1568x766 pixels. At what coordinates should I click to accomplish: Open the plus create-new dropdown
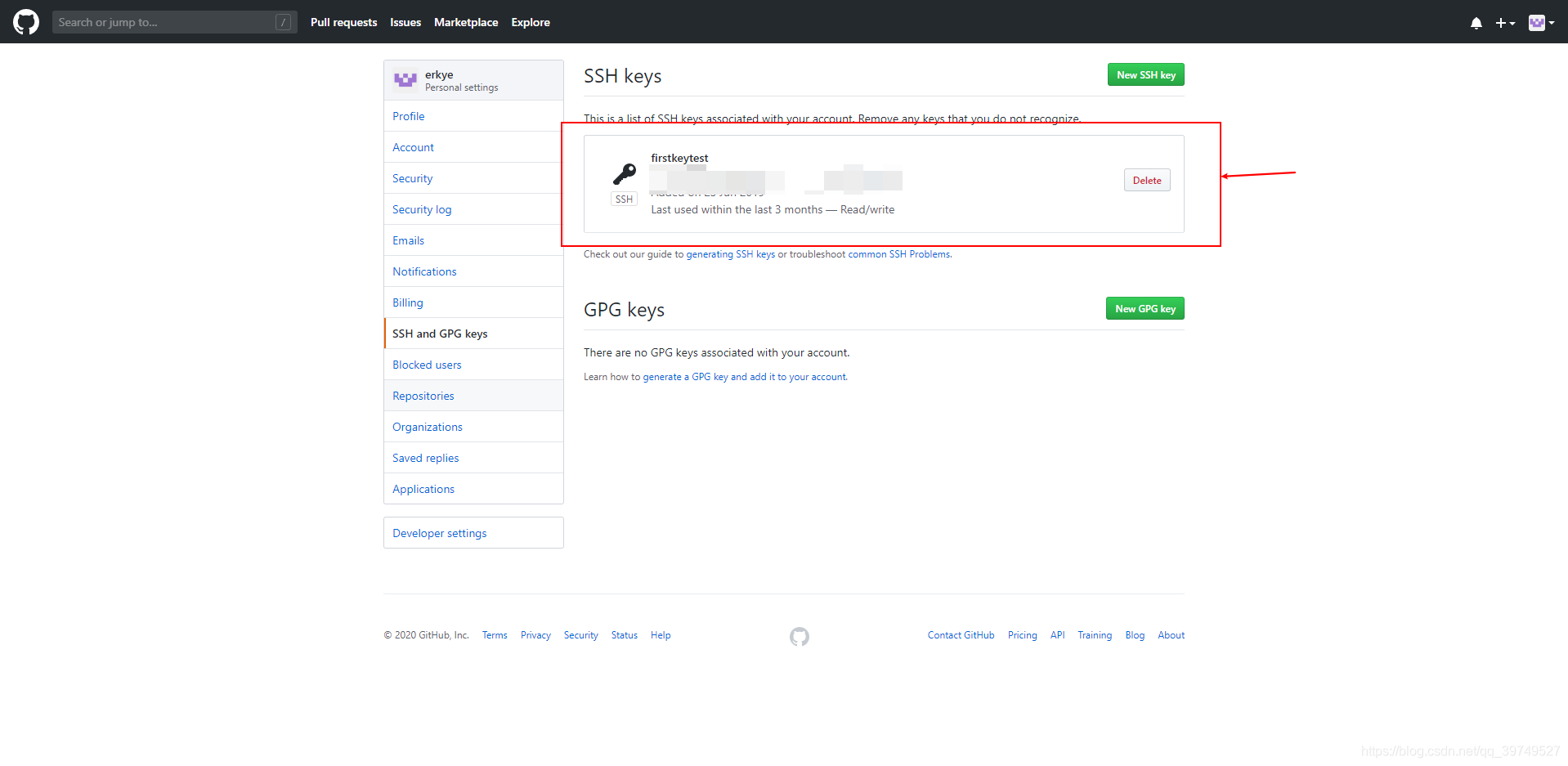(1505, 23)
